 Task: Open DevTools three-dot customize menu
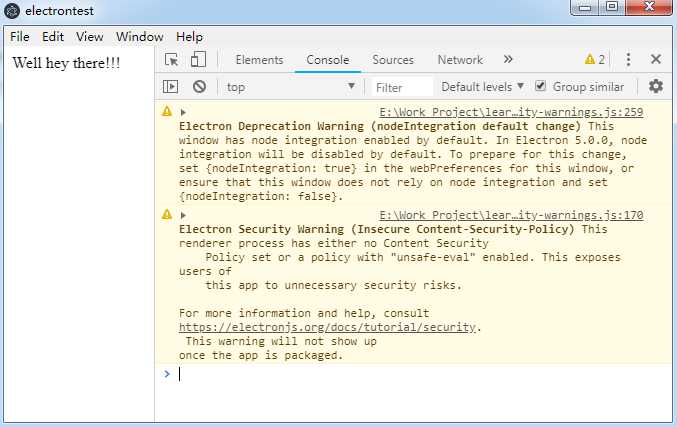click(x=628, y=59)
